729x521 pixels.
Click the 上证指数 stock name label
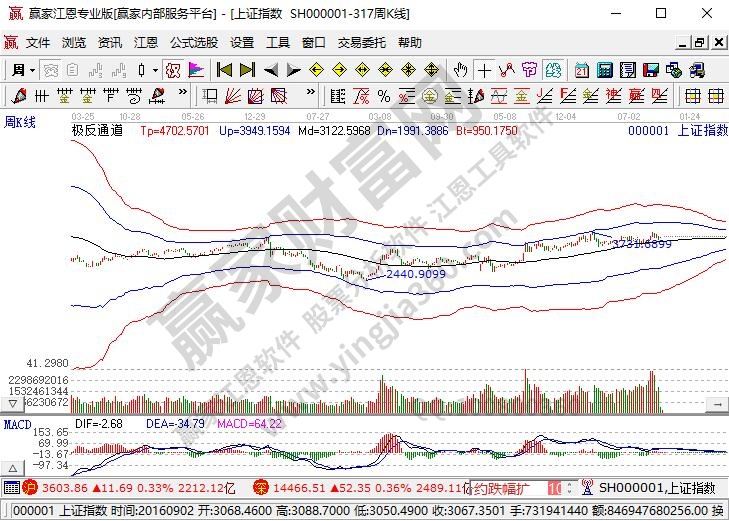point(703,130)
